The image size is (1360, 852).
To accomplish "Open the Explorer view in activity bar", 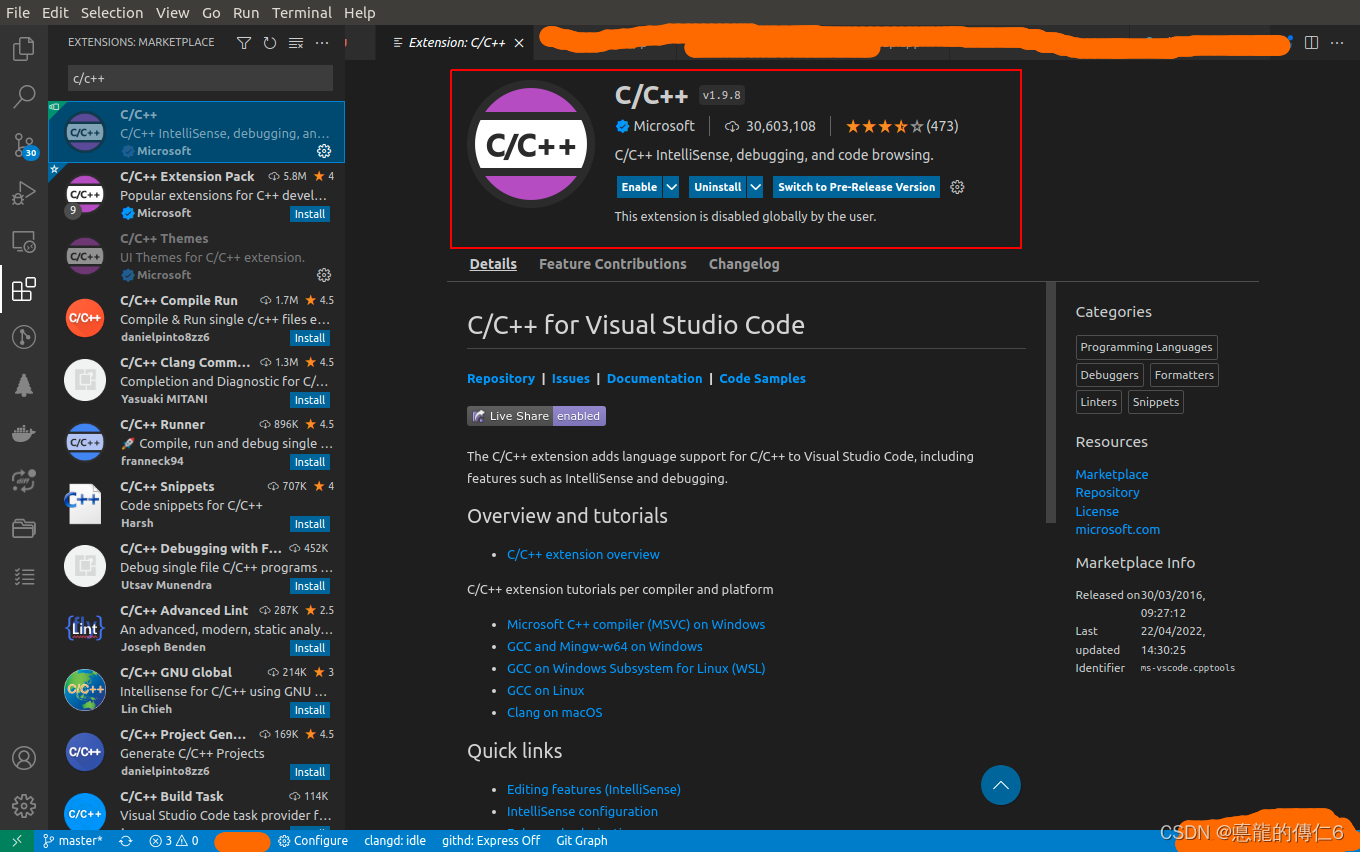I will point(24,49).
